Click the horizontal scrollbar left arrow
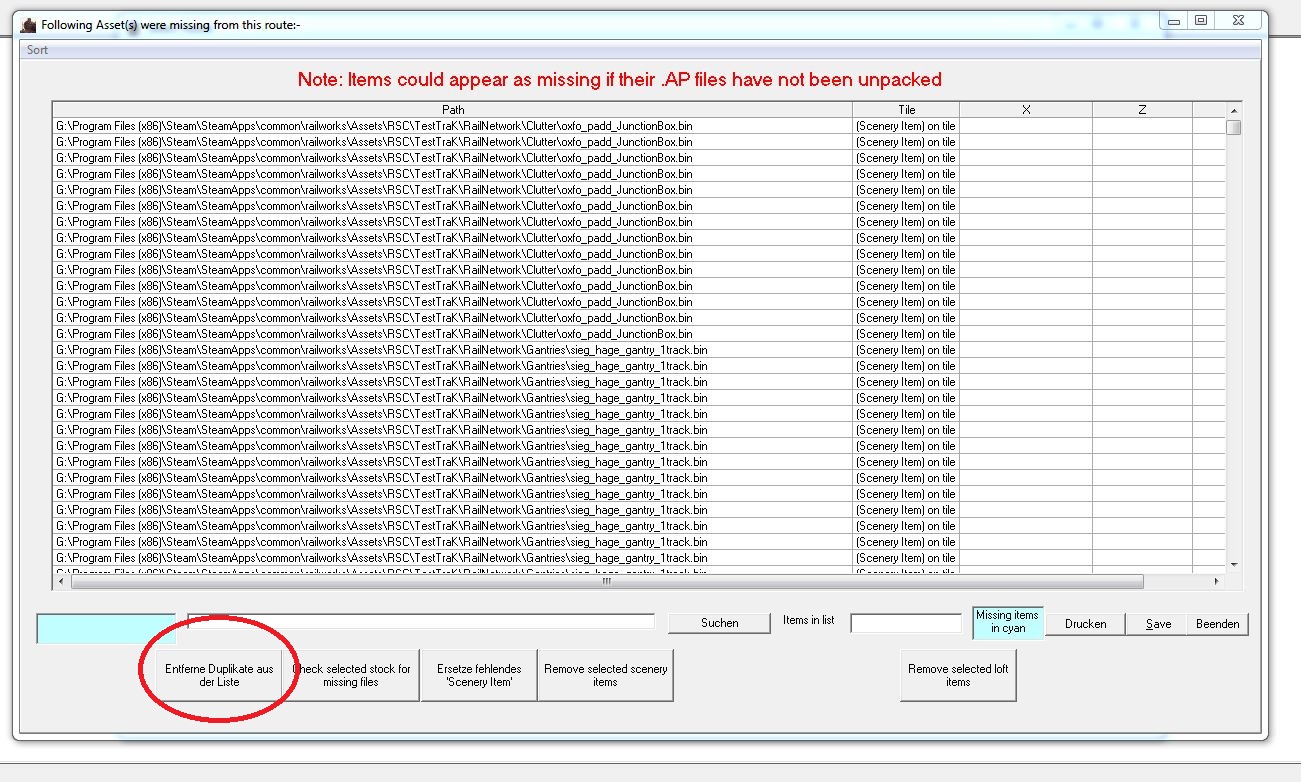The height and width of the screenshot is (782, 1301). tap(61, 581)
